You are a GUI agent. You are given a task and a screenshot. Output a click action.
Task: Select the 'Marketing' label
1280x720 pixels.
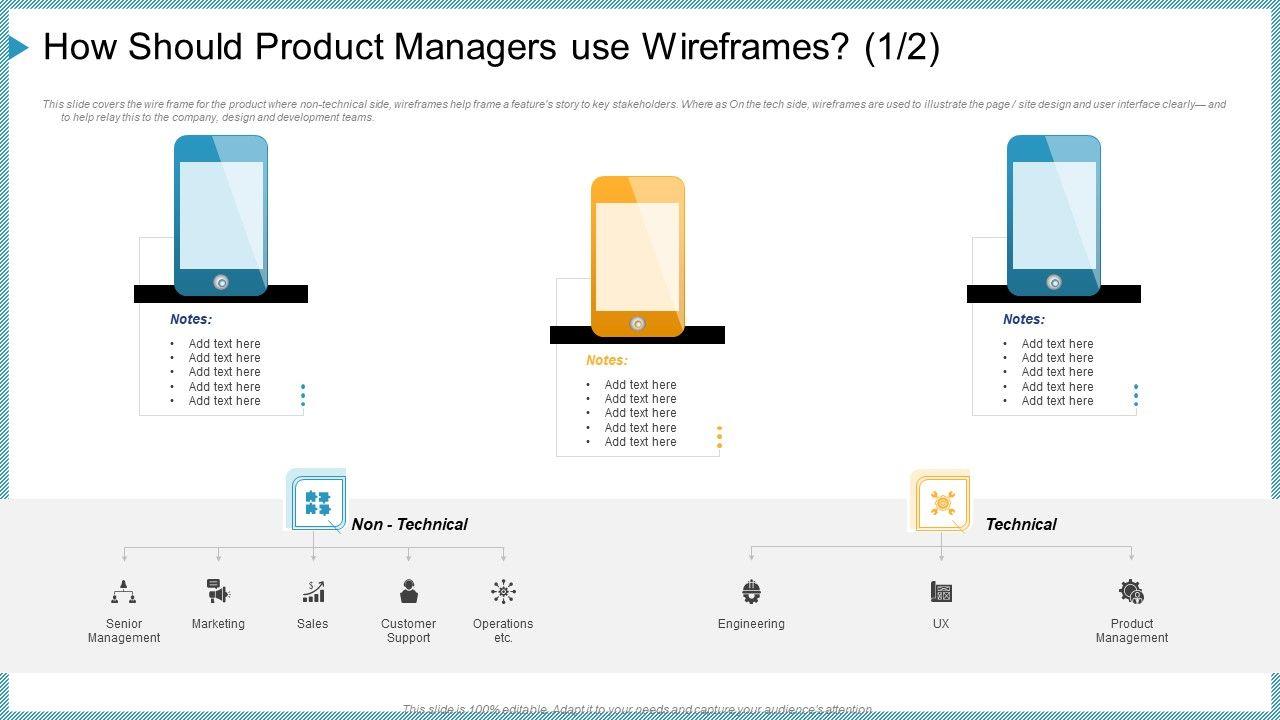tap(218, 624)
